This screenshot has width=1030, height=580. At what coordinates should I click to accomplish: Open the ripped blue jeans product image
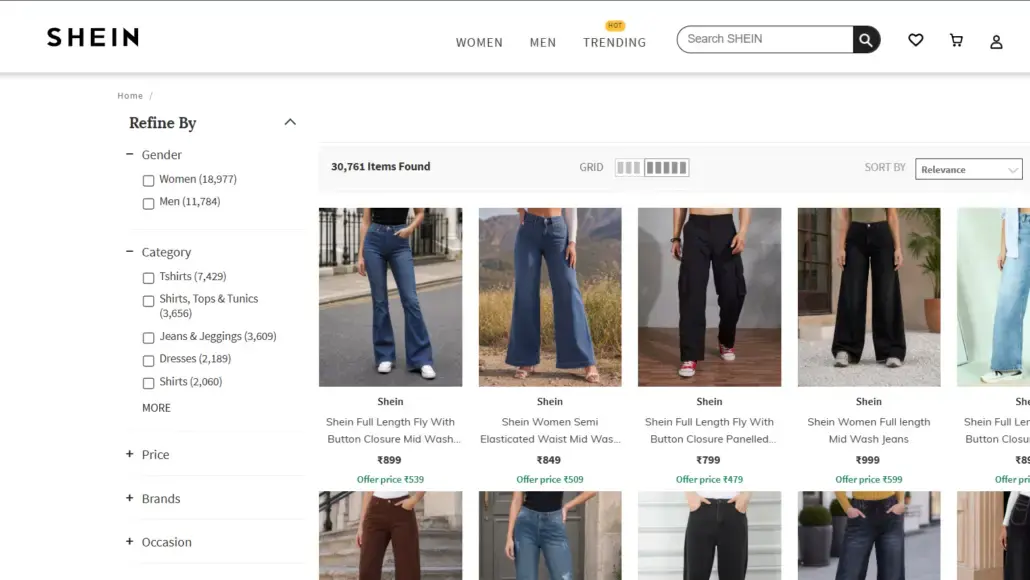click(550, 535)
